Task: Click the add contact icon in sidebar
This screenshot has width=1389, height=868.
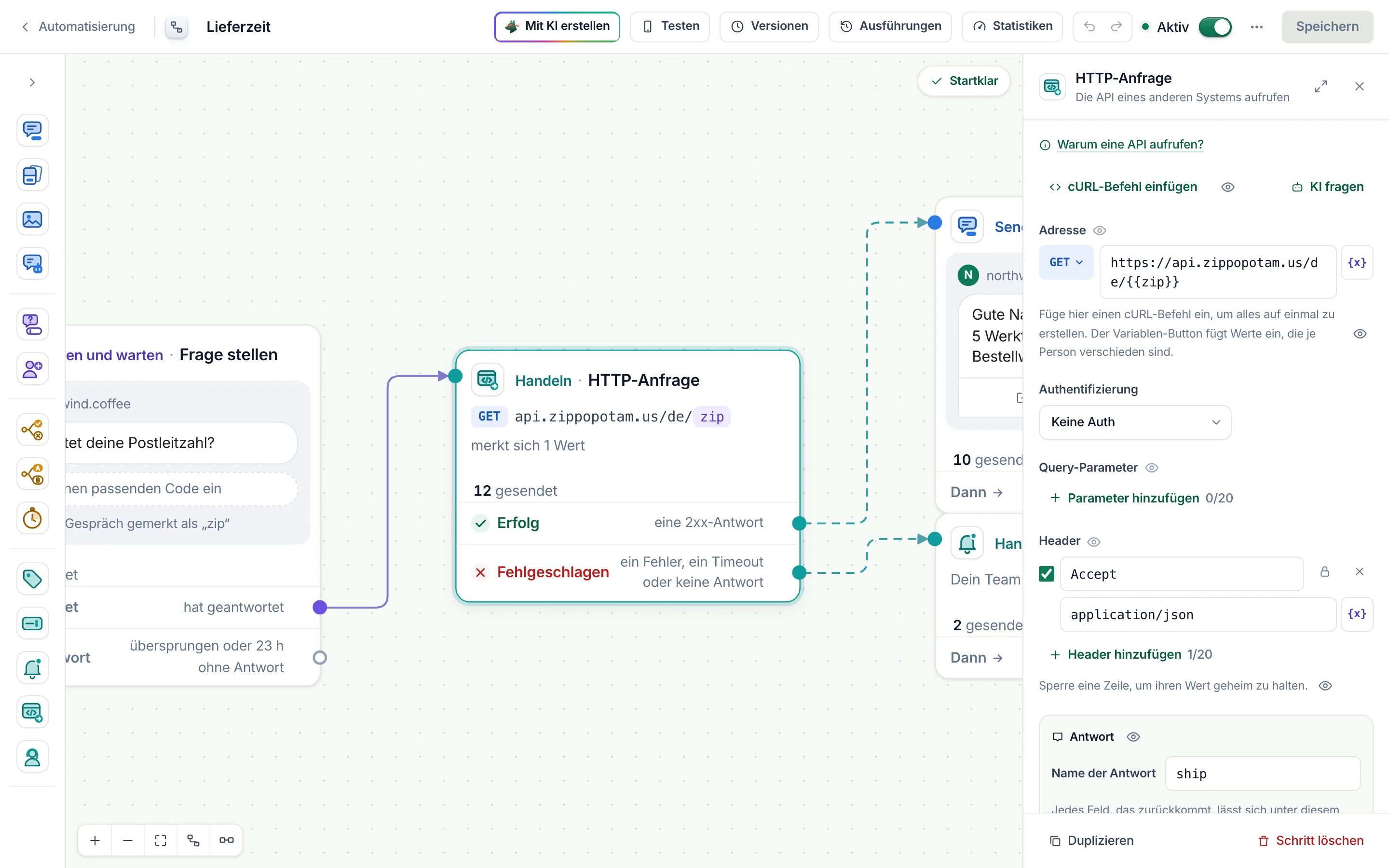Action: 32,368
